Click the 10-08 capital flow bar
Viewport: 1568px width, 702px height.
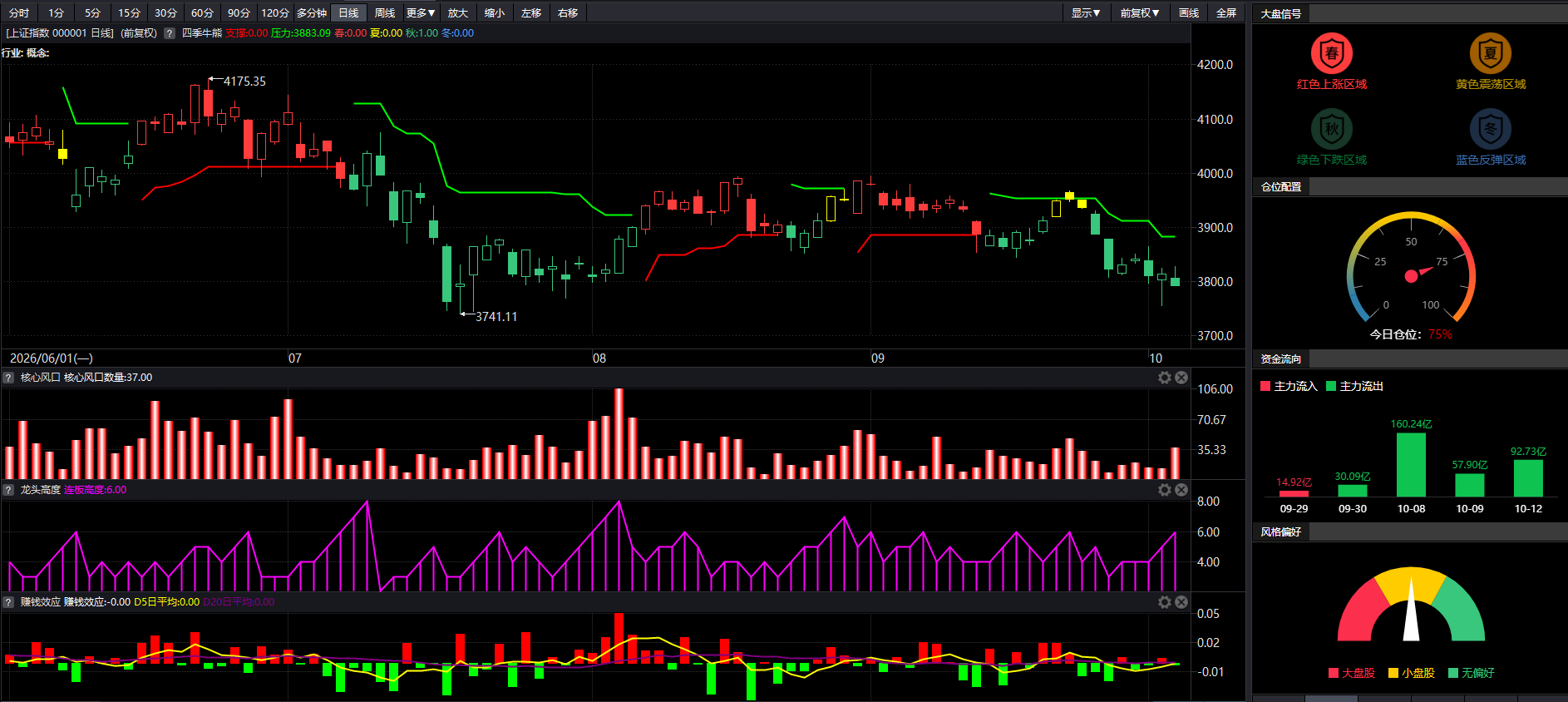[1411, 465]
